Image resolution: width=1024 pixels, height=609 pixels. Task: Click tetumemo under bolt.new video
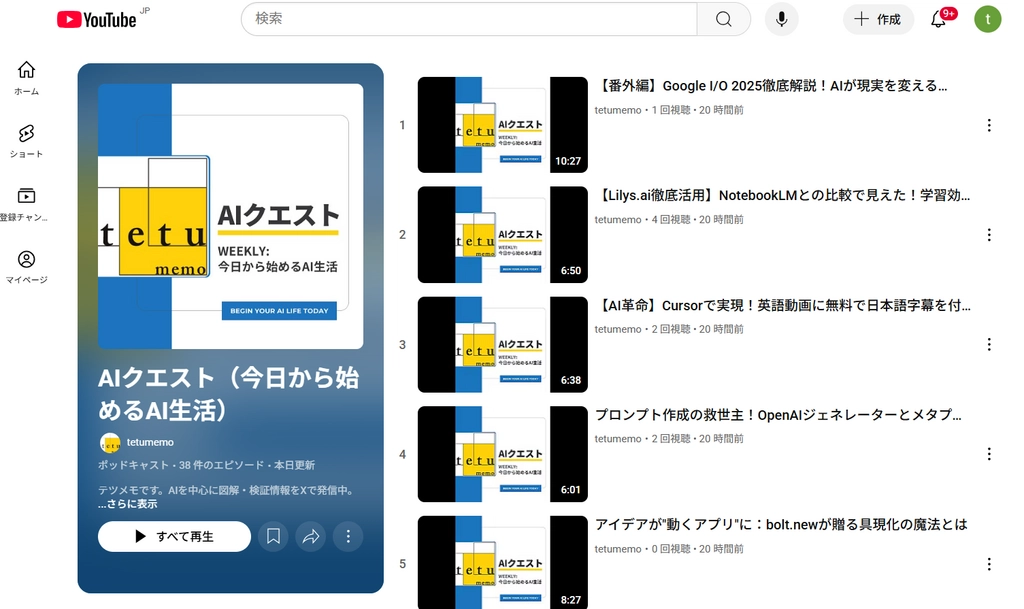pyautogui.click(x=618, y=549)
